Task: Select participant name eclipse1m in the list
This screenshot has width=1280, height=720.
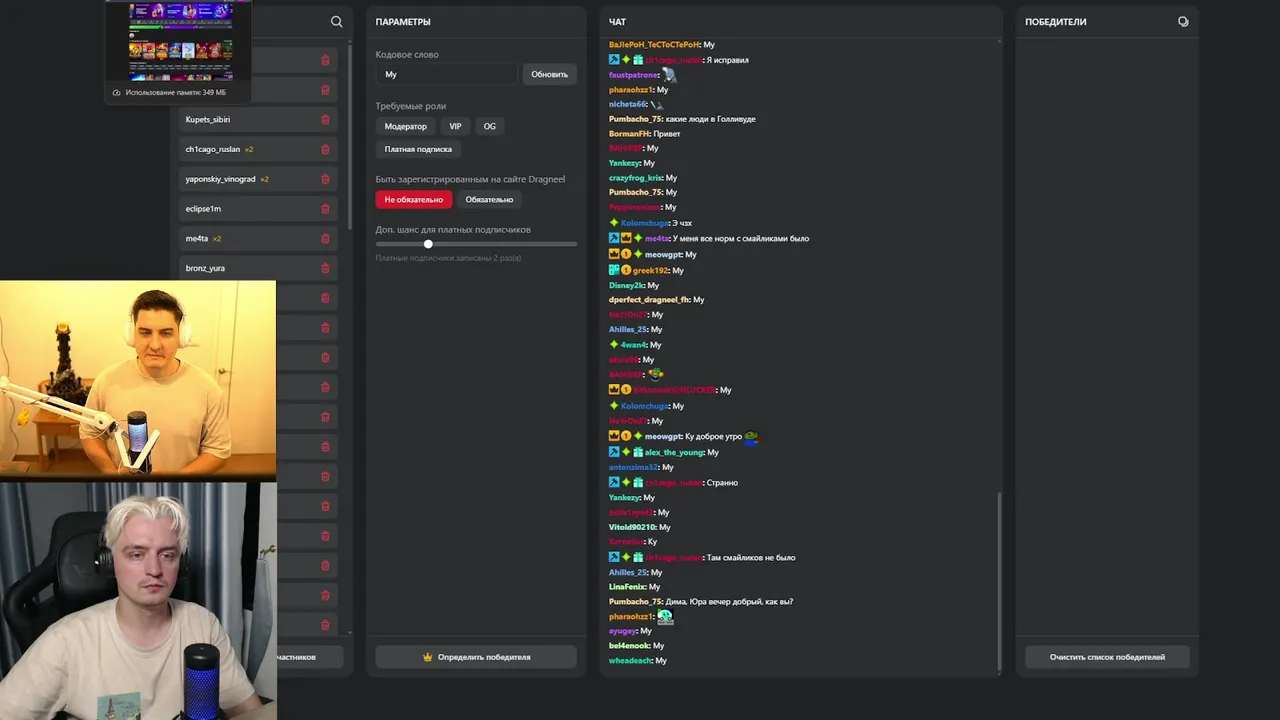Action: [x=203, y=209]
